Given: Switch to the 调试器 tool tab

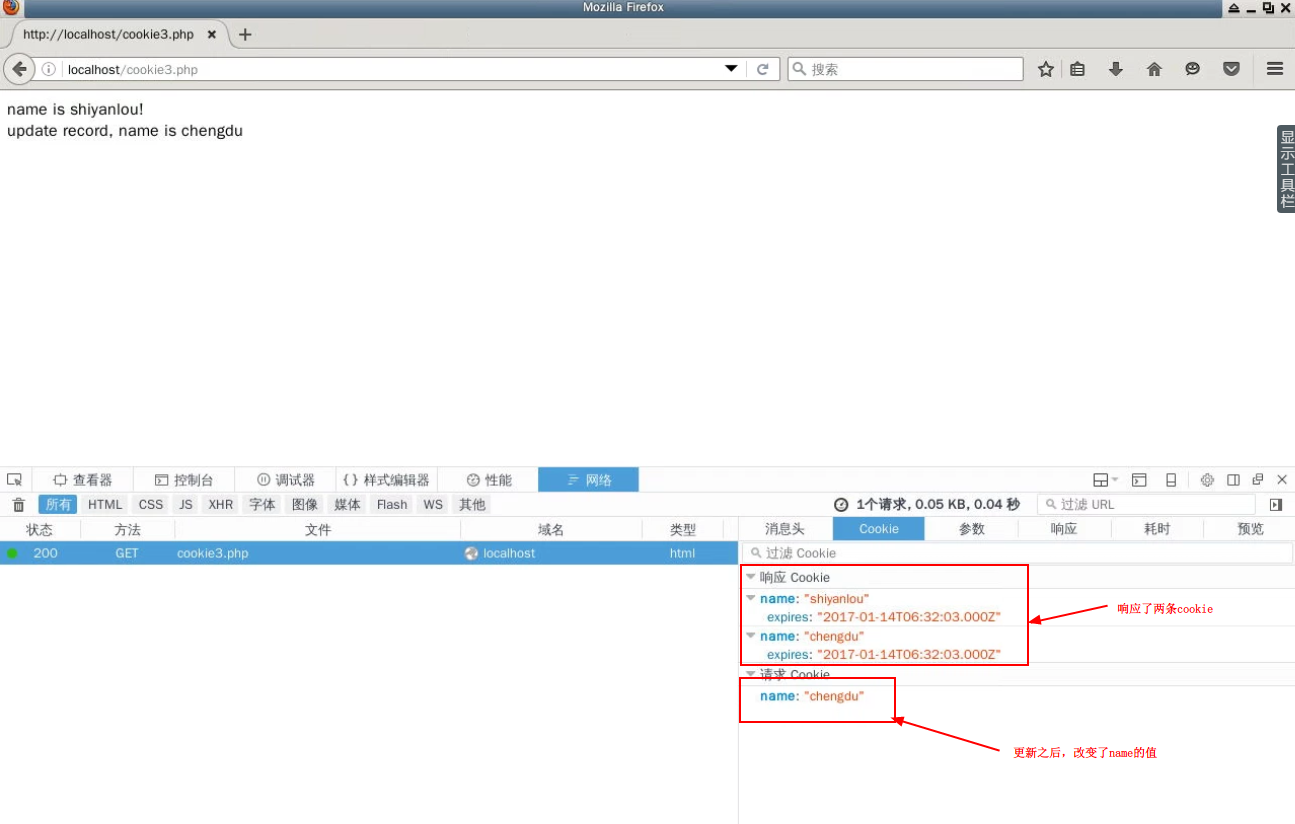Looking at the screenshot, I should coord(286,480).
